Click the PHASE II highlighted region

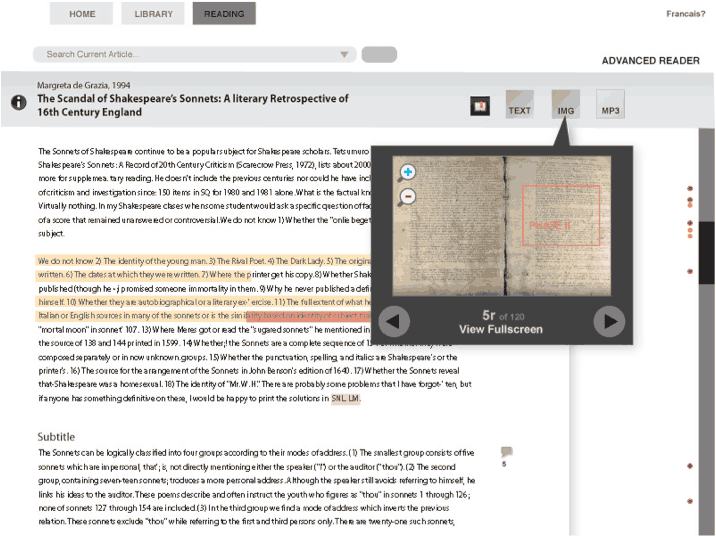[561, 216]
